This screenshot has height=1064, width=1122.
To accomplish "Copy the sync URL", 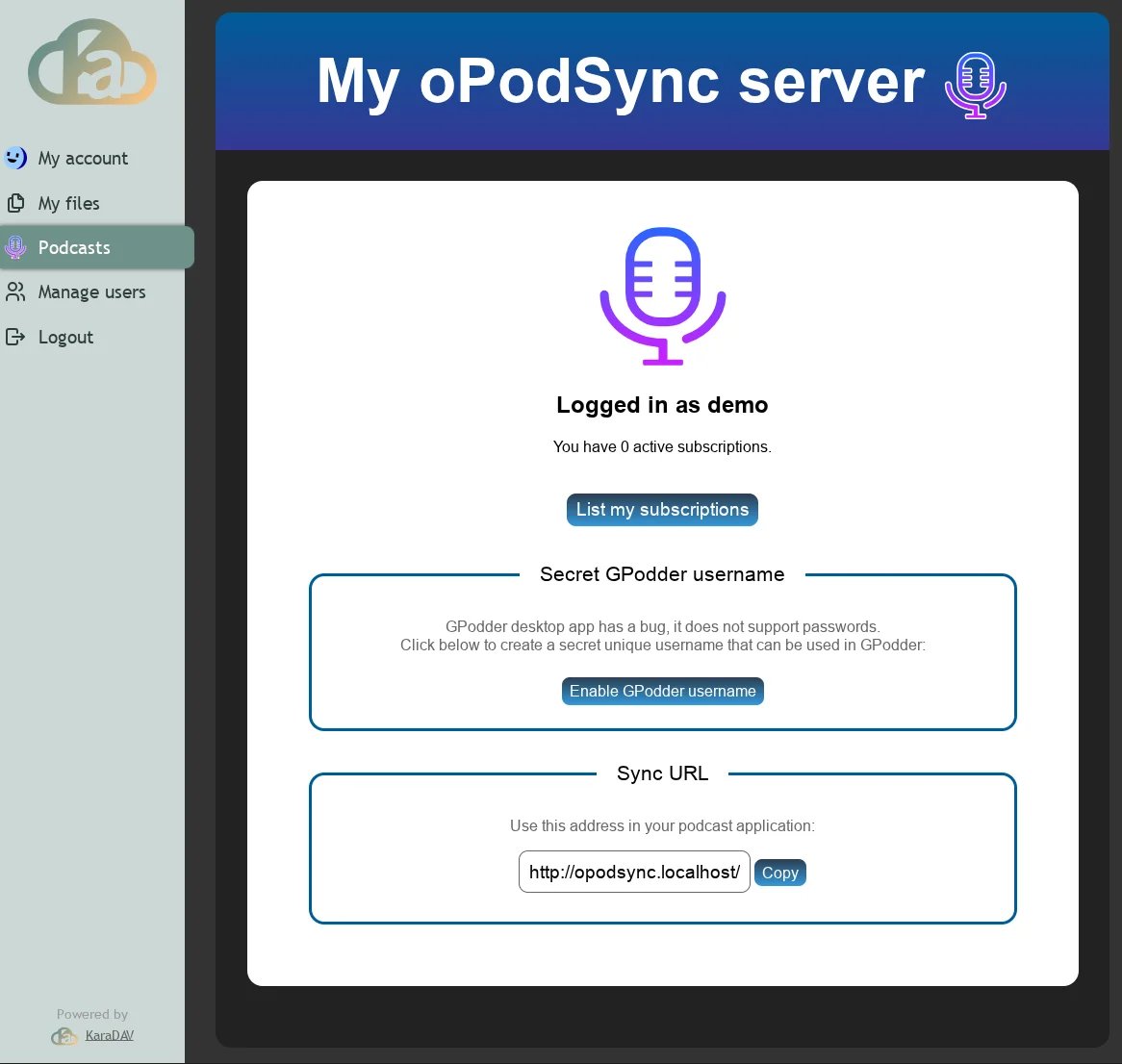I will point(779,872).
